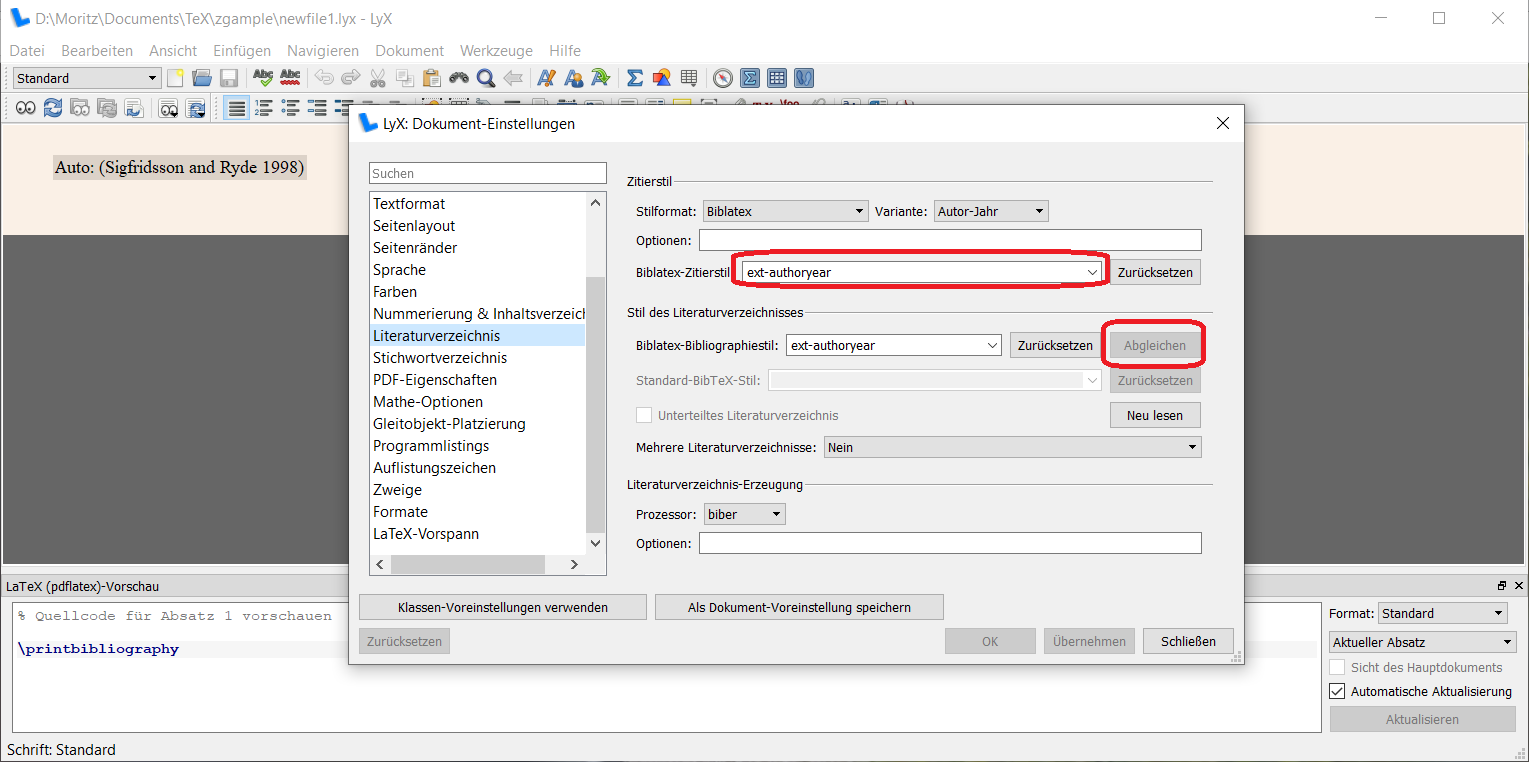1529x762 pixels.
Task: Toggle outline compass icon
Action: (x=723, y=78)
